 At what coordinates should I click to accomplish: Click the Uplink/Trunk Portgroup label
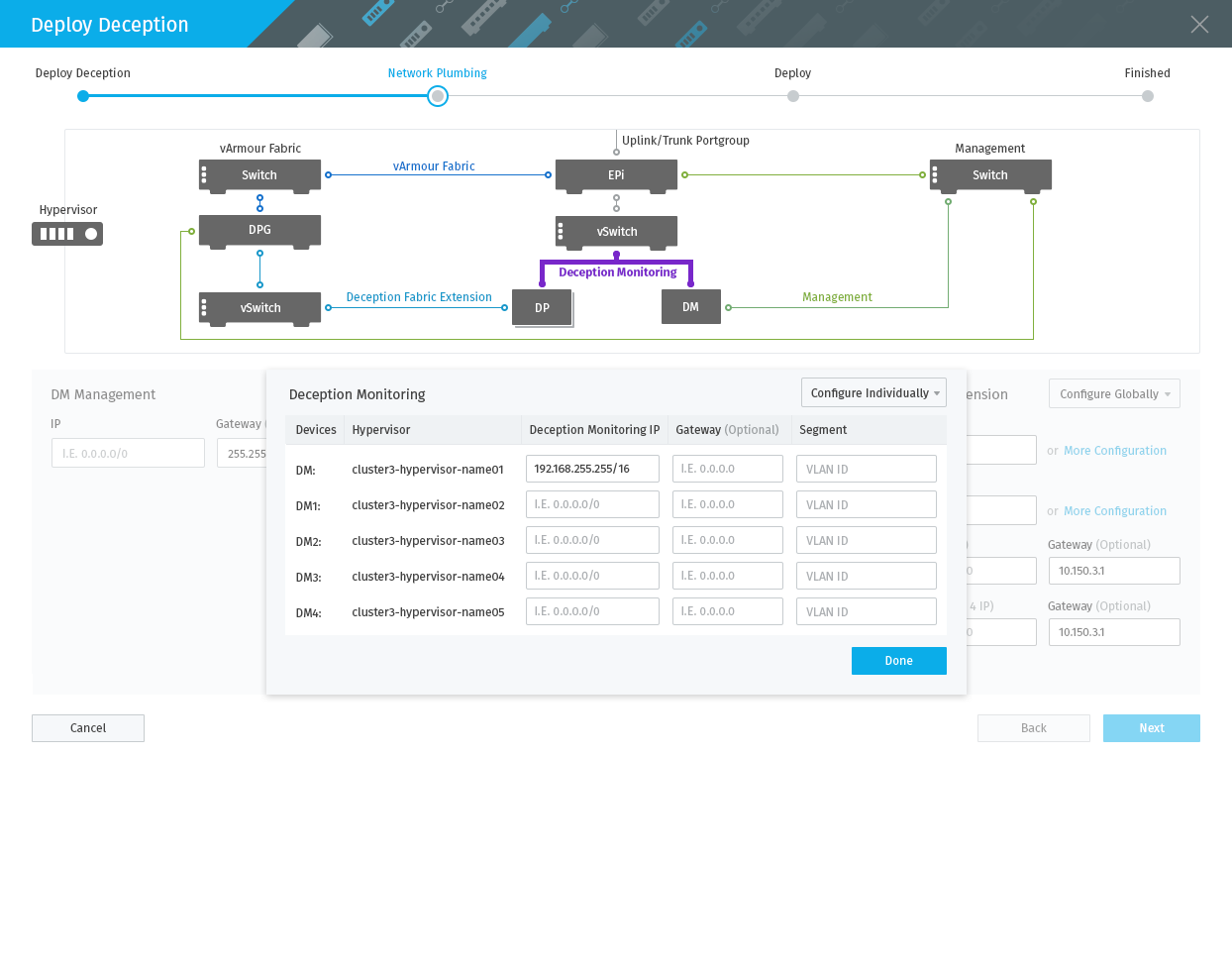coord(685,141)
